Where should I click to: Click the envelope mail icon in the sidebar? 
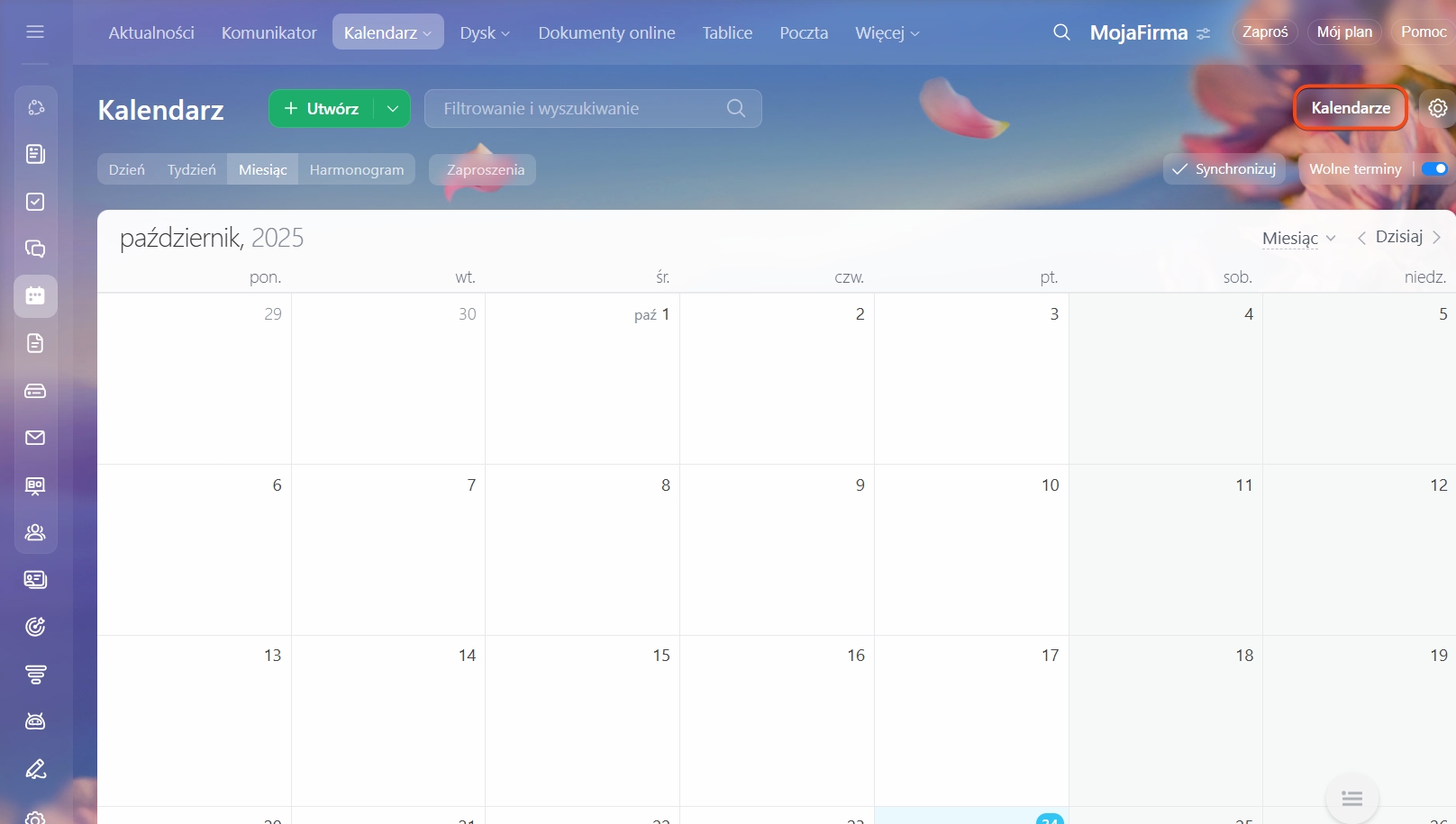pos(35,438)
